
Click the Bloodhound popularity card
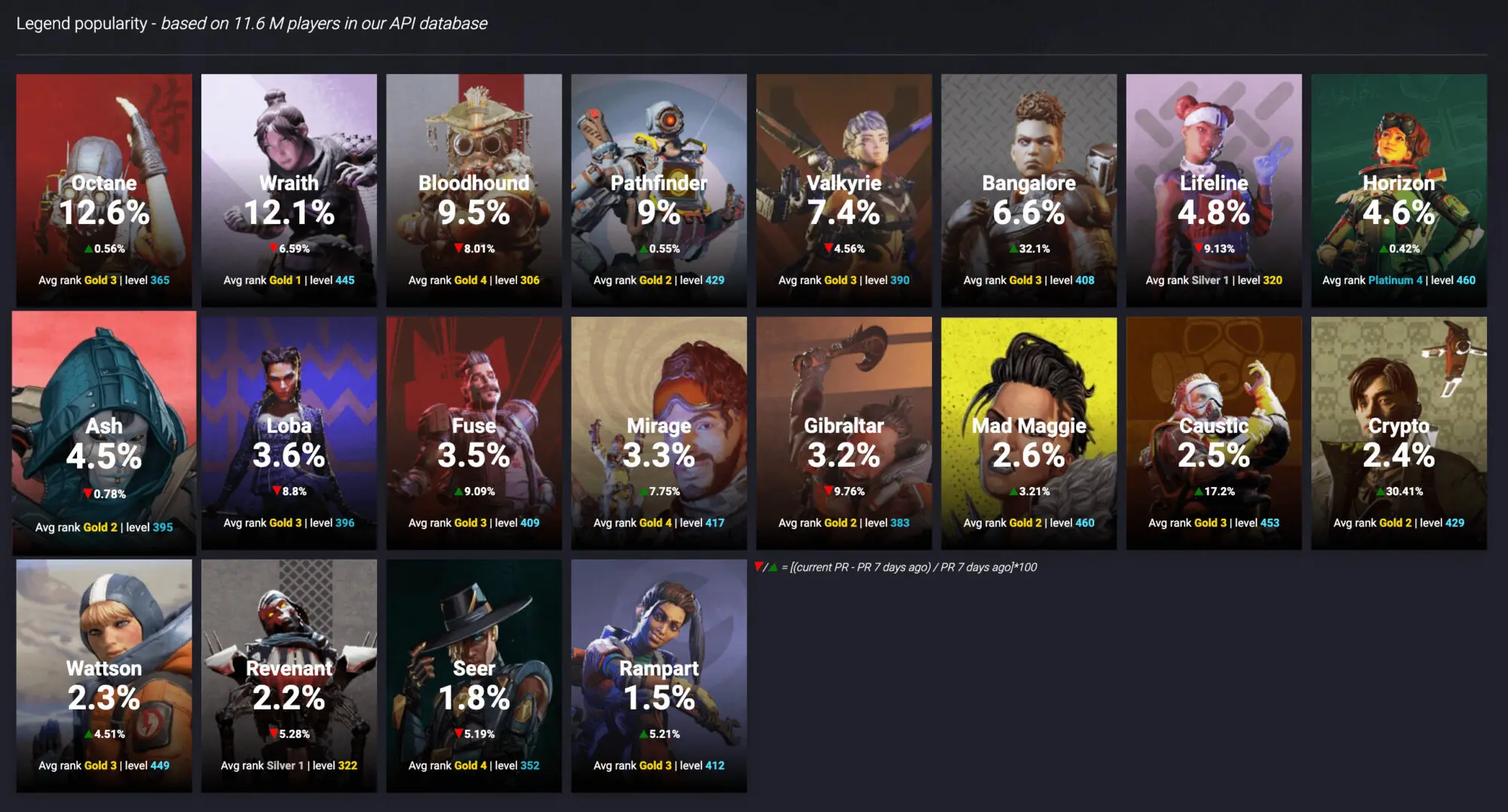tap(474, 190)
